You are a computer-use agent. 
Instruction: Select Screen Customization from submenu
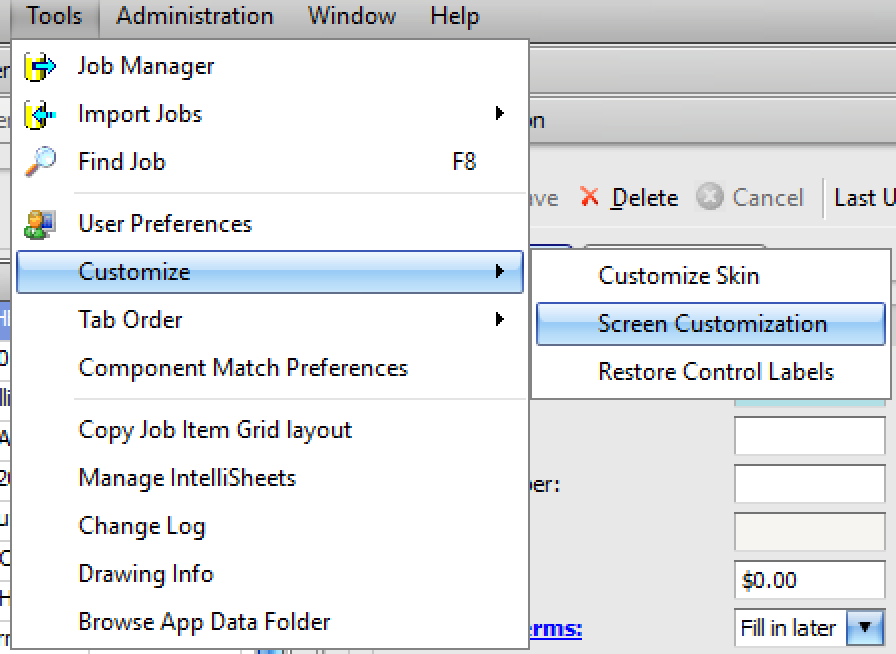click(711, 324)
